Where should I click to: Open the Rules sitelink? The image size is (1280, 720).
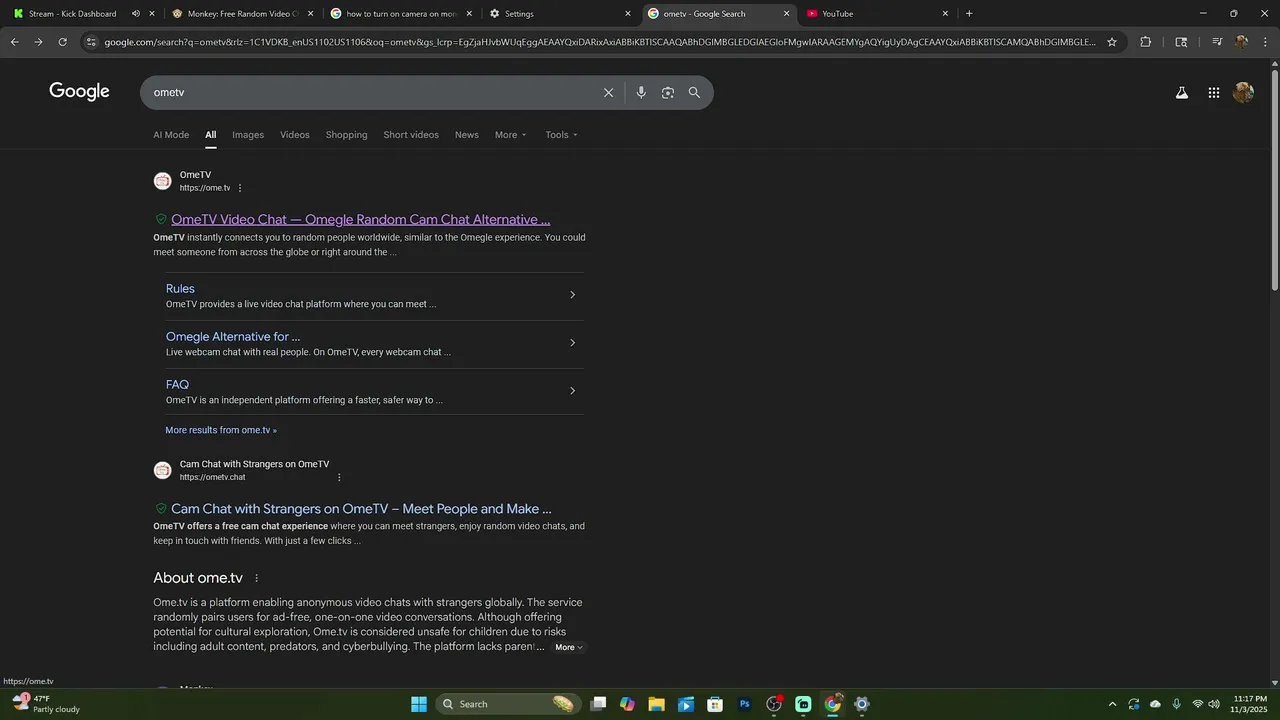[180, 289]
